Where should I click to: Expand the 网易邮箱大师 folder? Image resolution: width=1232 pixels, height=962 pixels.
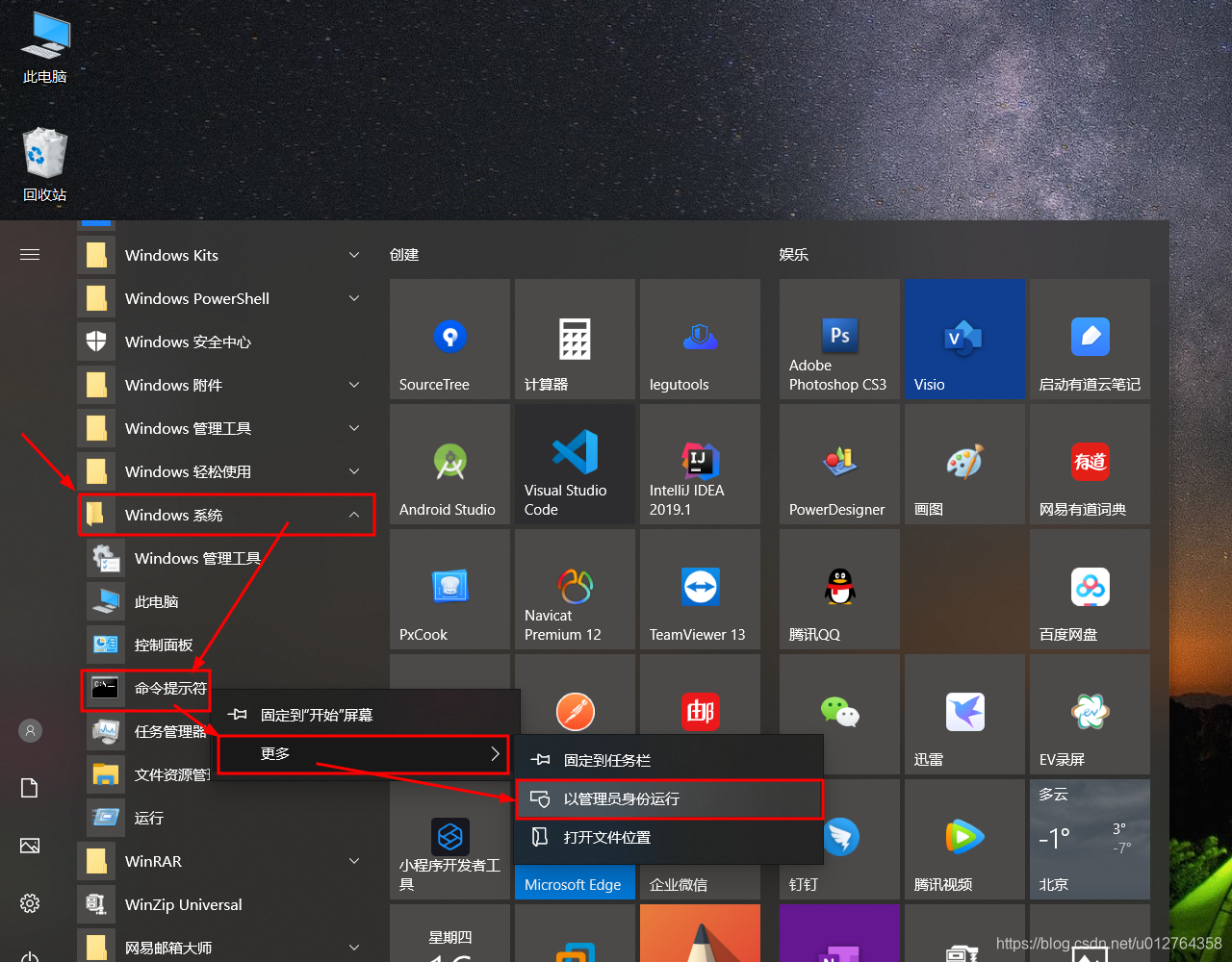(x=226, y=948)
